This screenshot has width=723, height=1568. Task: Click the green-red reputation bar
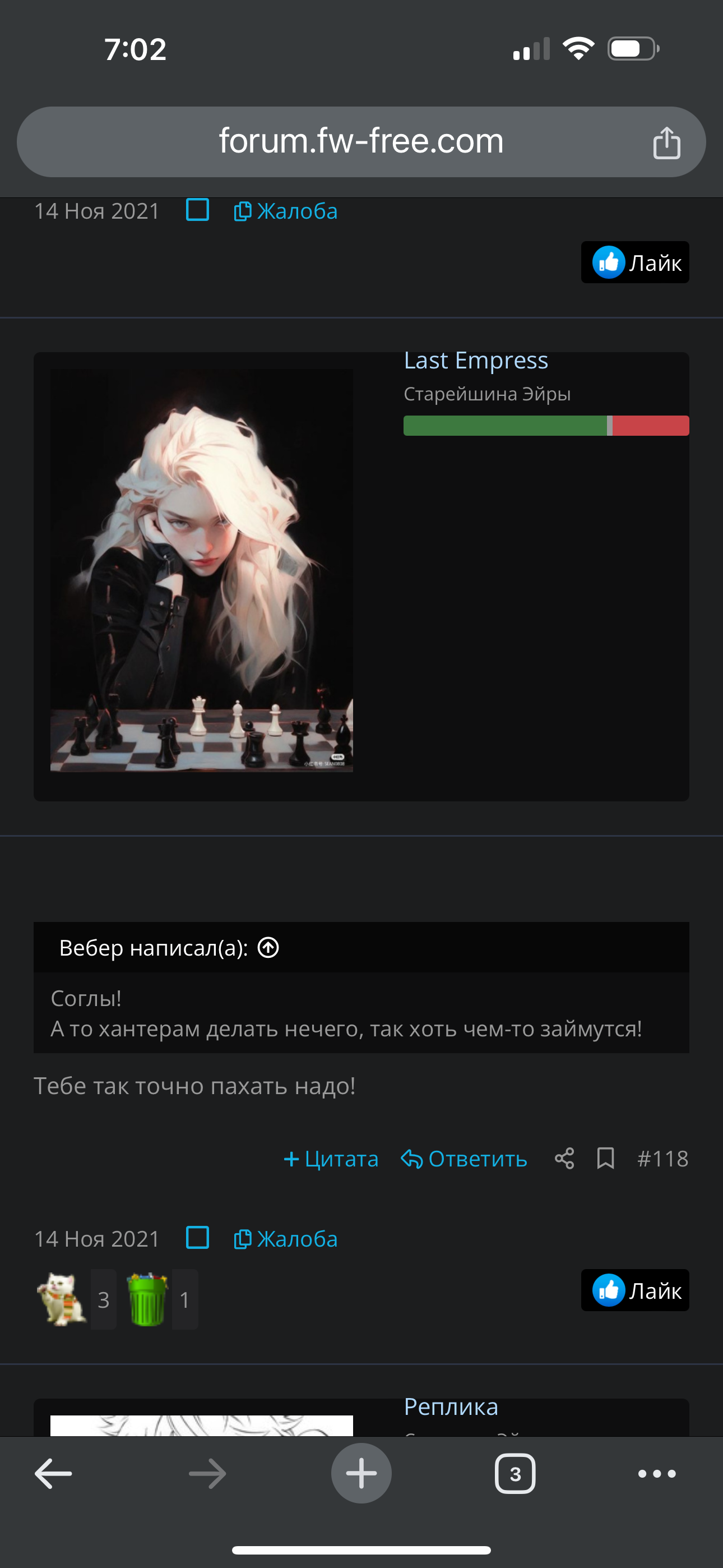tap(546, 426)
